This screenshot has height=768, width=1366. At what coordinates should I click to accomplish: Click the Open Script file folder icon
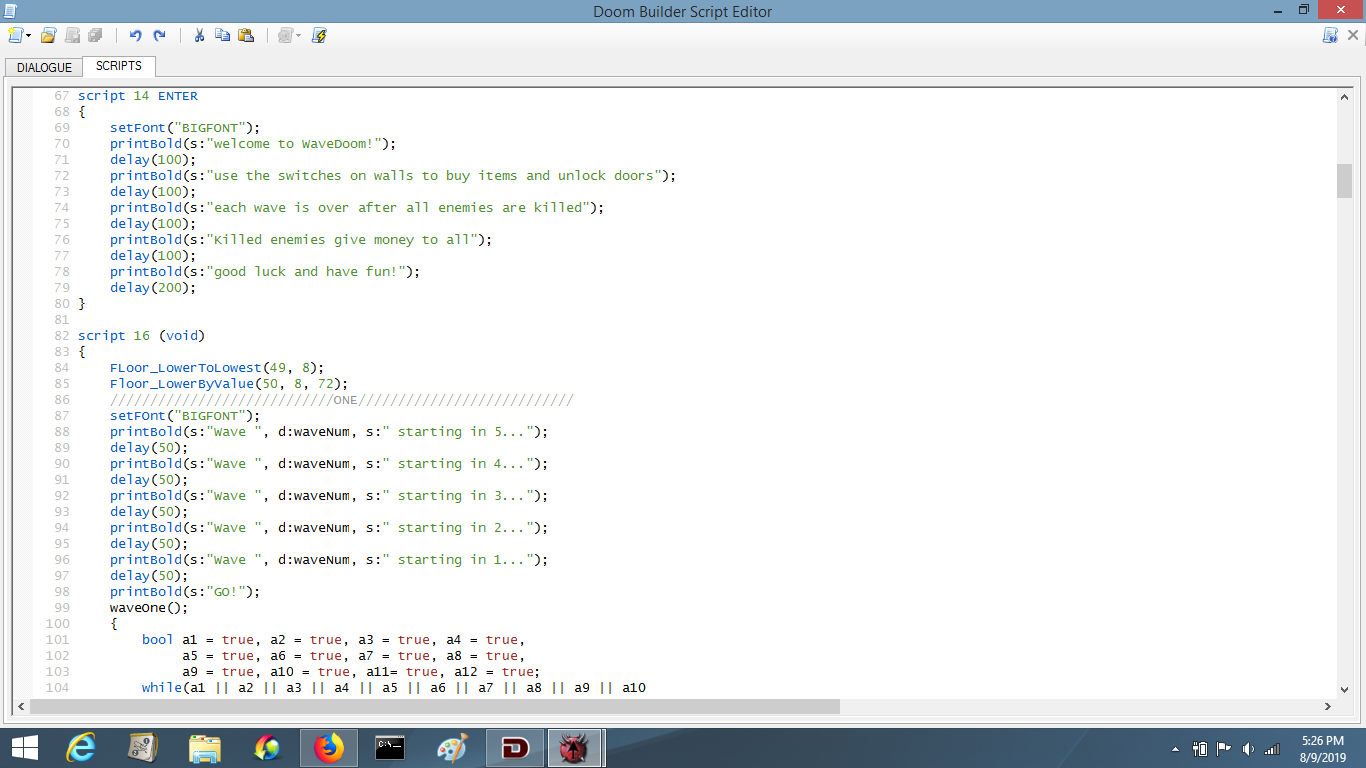(48, 35)
